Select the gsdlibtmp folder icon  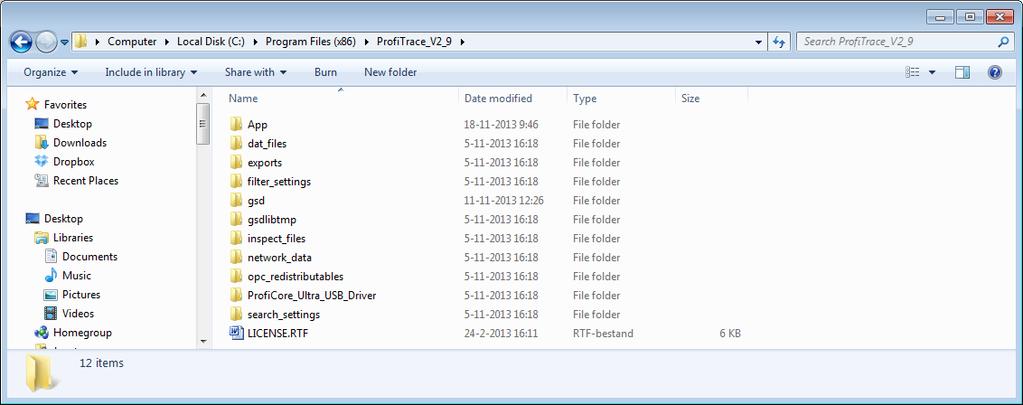tap(236, 218)
